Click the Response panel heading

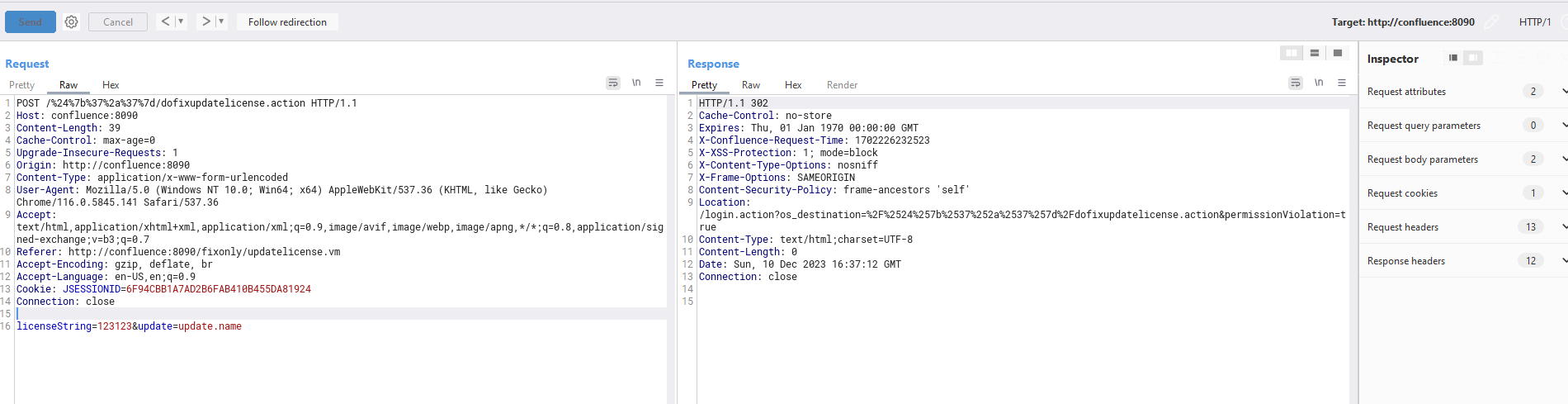[713, 64]
